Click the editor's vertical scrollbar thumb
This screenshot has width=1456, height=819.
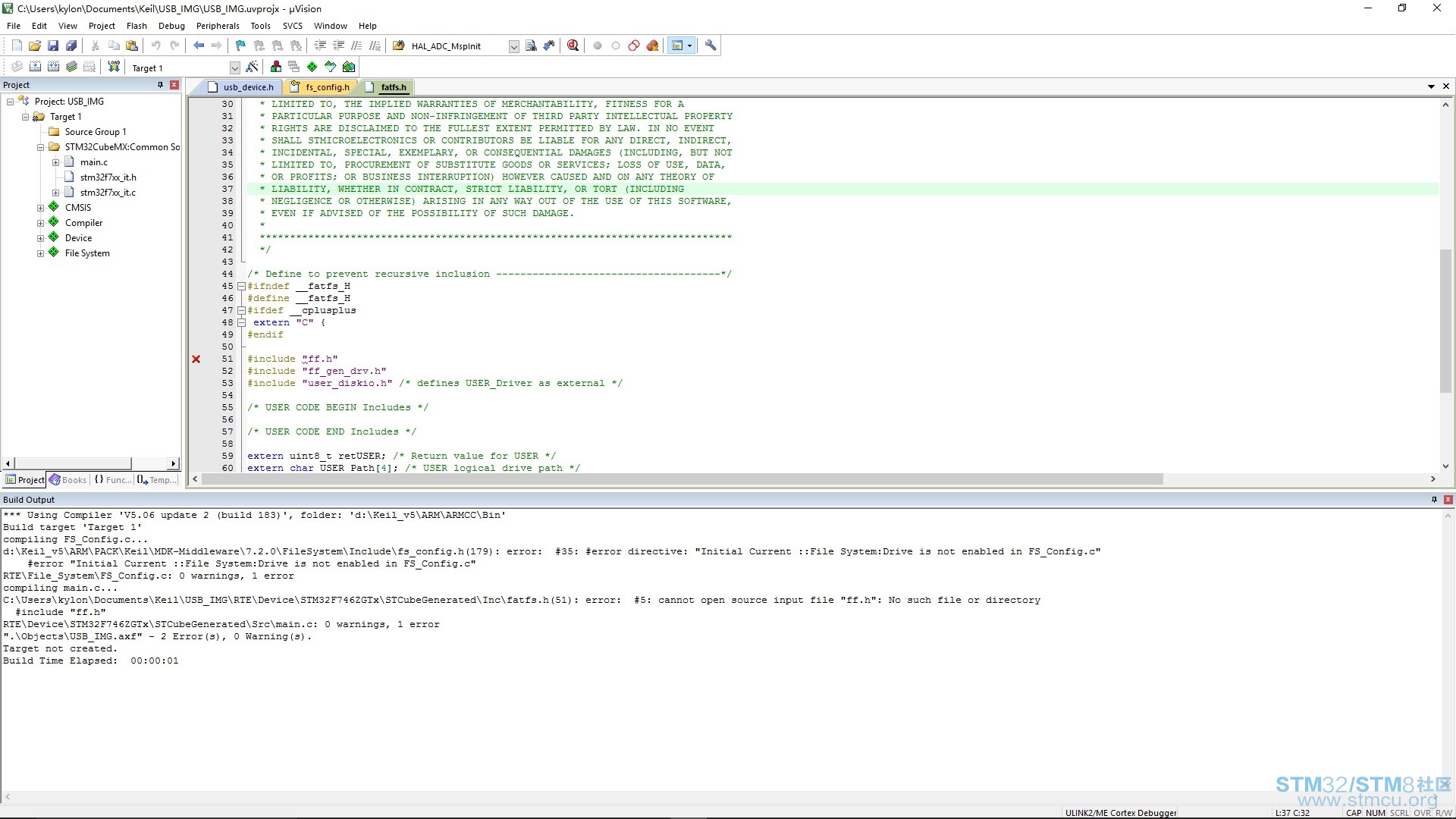(1445, 320)
